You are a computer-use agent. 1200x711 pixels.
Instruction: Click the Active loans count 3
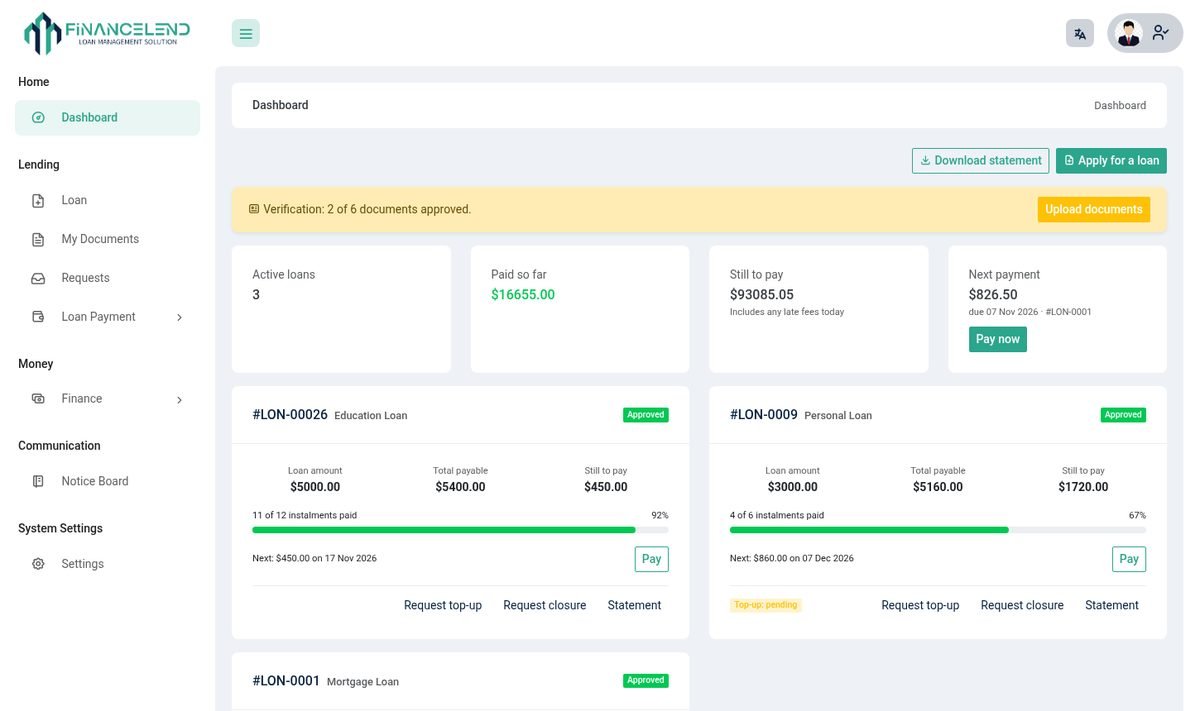pos(256,295)
